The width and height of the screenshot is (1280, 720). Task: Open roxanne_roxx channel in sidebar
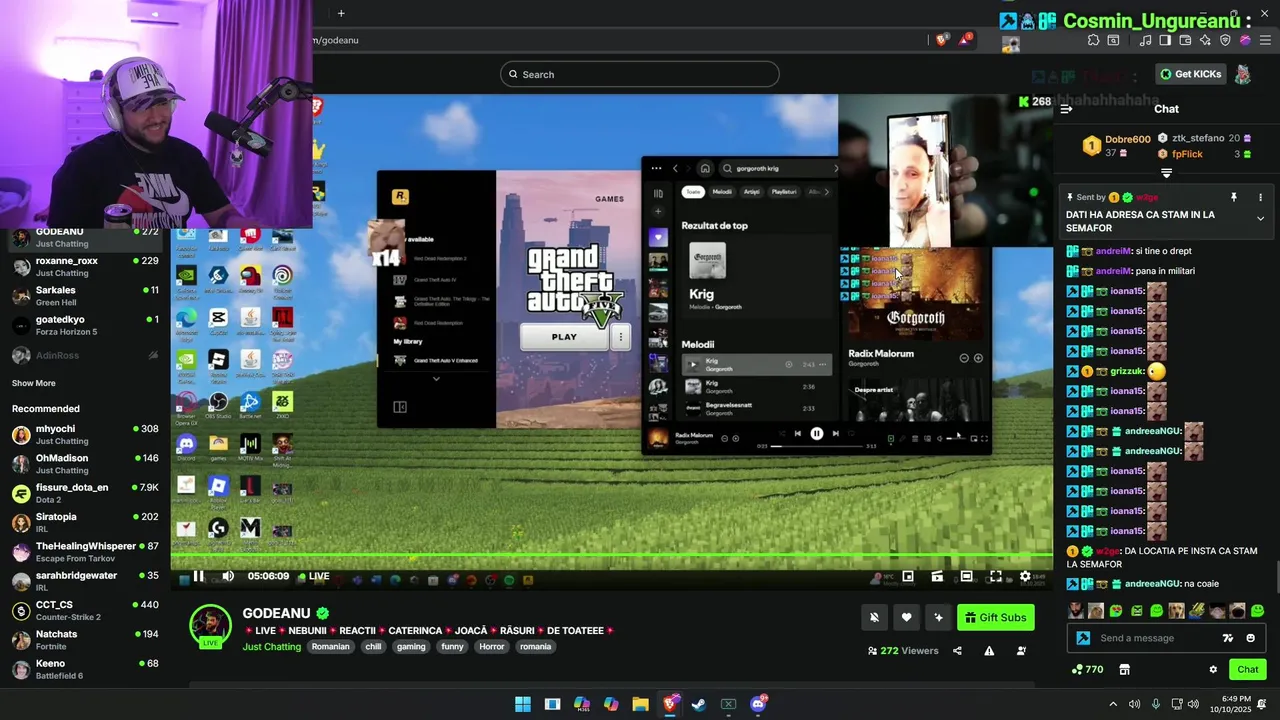(85, 266)
